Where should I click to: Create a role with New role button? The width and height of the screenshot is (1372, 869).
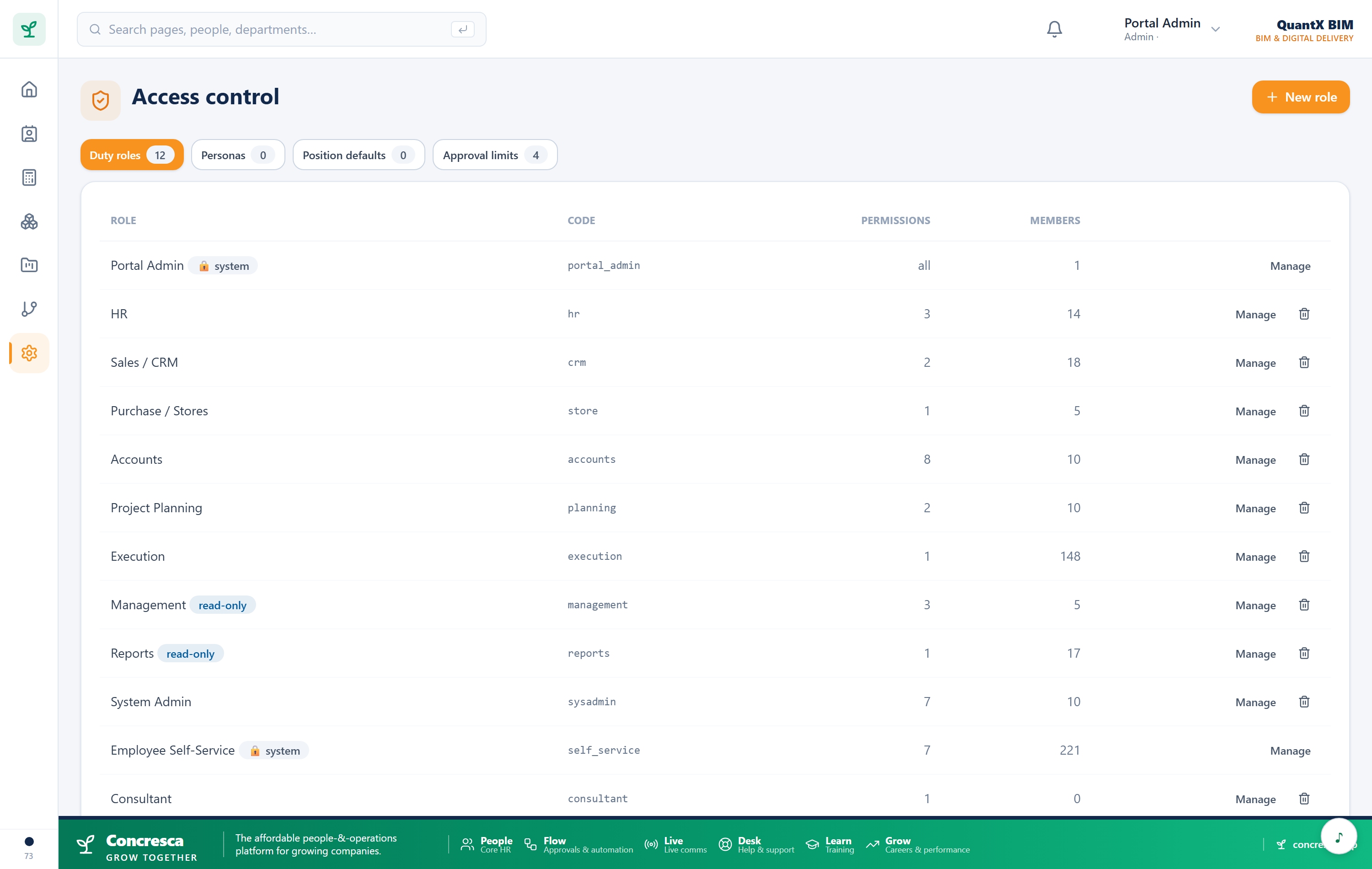(x=1300, y=97)
